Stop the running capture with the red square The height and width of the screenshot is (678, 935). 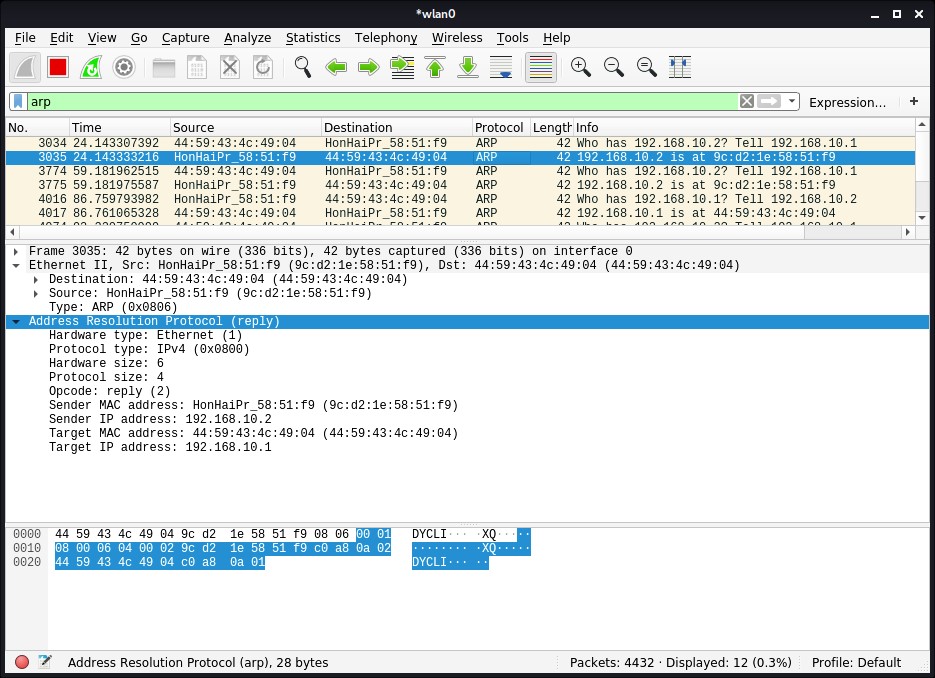click(58, 67)
